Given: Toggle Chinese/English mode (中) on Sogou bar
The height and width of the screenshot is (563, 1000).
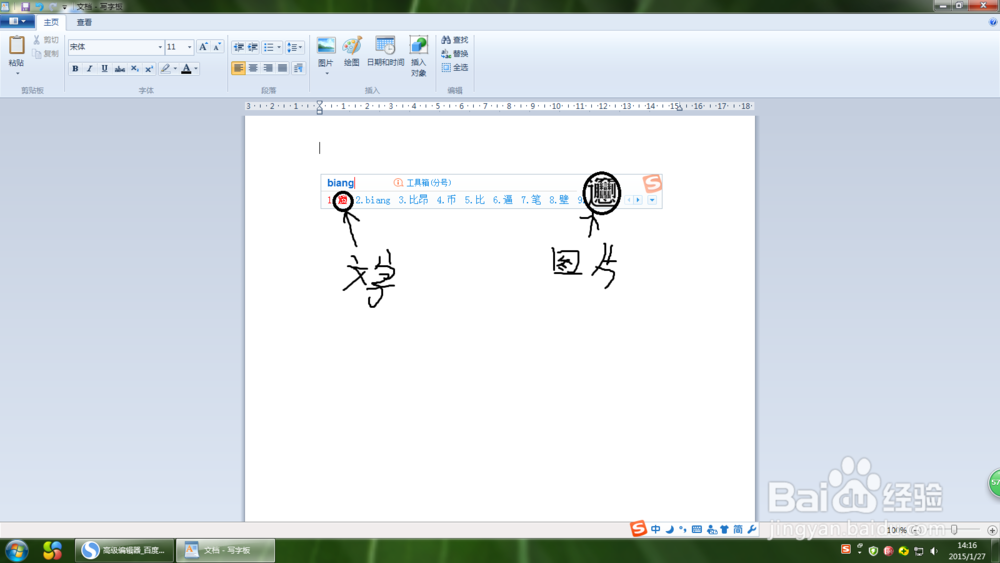Looking at the screenshot, I should (x=656, y=529).
